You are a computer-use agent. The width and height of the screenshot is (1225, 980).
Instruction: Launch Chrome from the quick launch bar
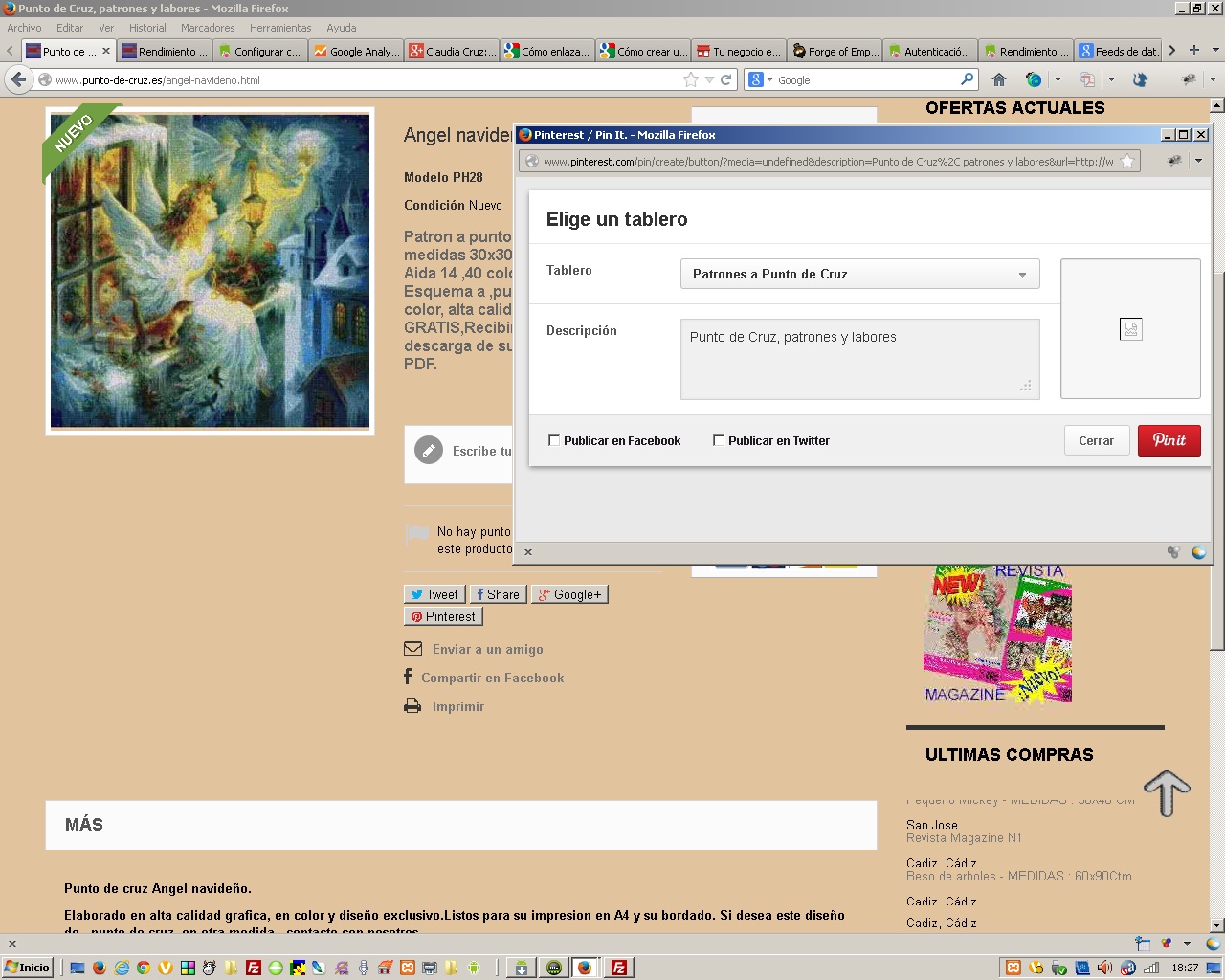(144, 968)
